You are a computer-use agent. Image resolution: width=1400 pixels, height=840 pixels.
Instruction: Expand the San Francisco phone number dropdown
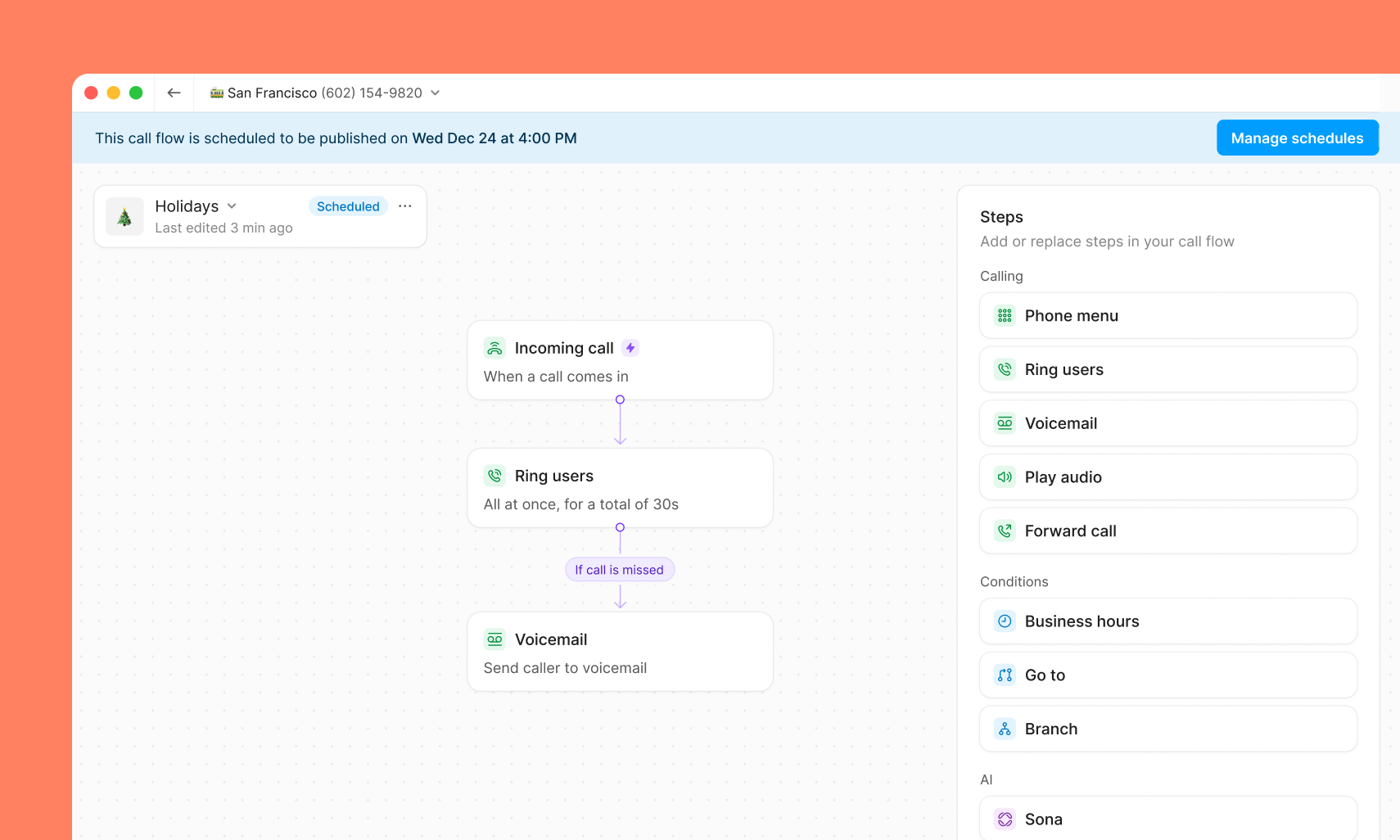click(x=435, y=93)
